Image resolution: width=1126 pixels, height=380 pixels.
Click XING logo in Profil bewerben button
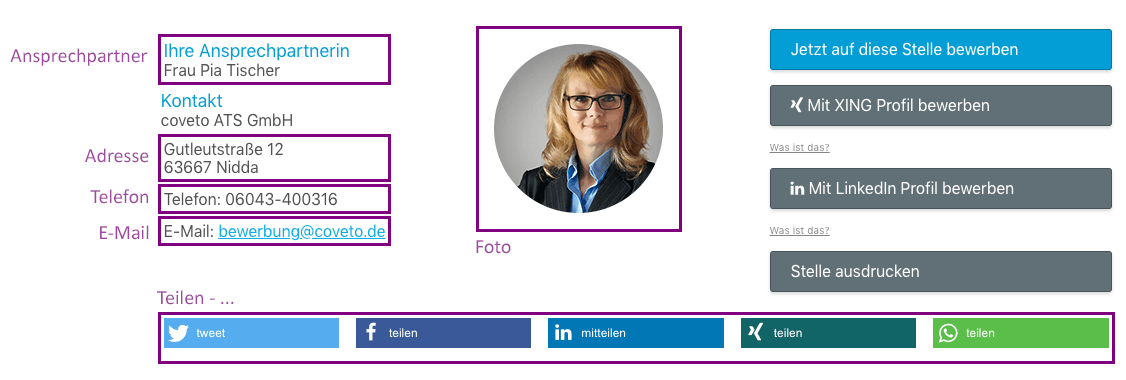[796, 105]
